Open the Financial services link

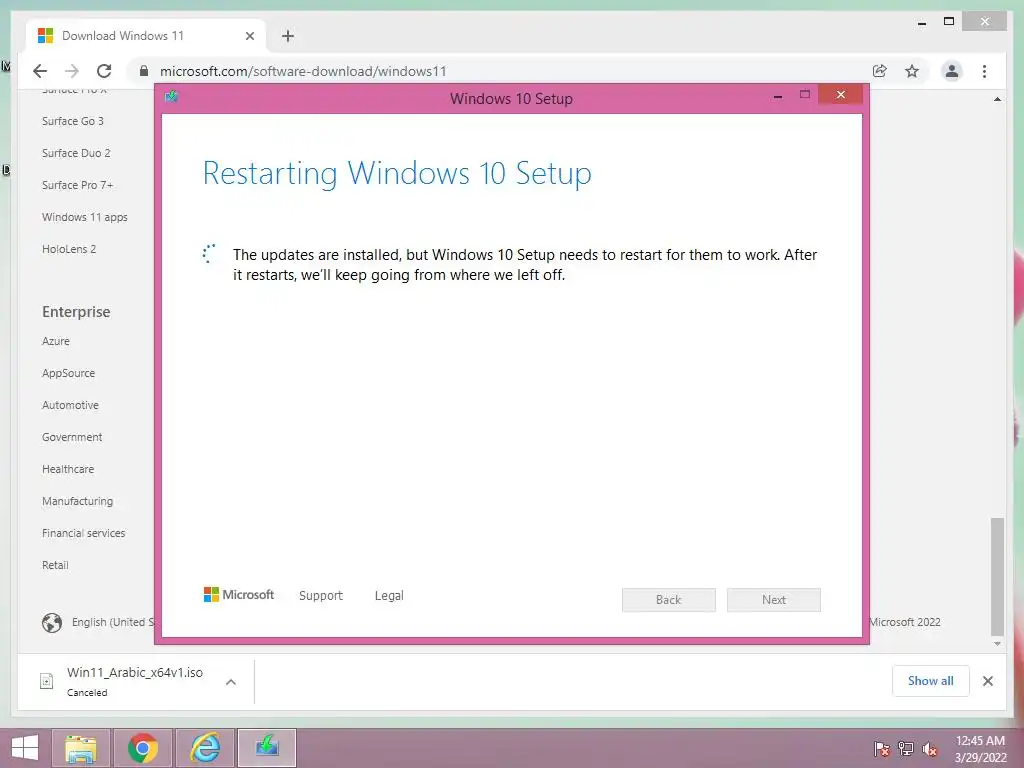click(x=84, y=533)
